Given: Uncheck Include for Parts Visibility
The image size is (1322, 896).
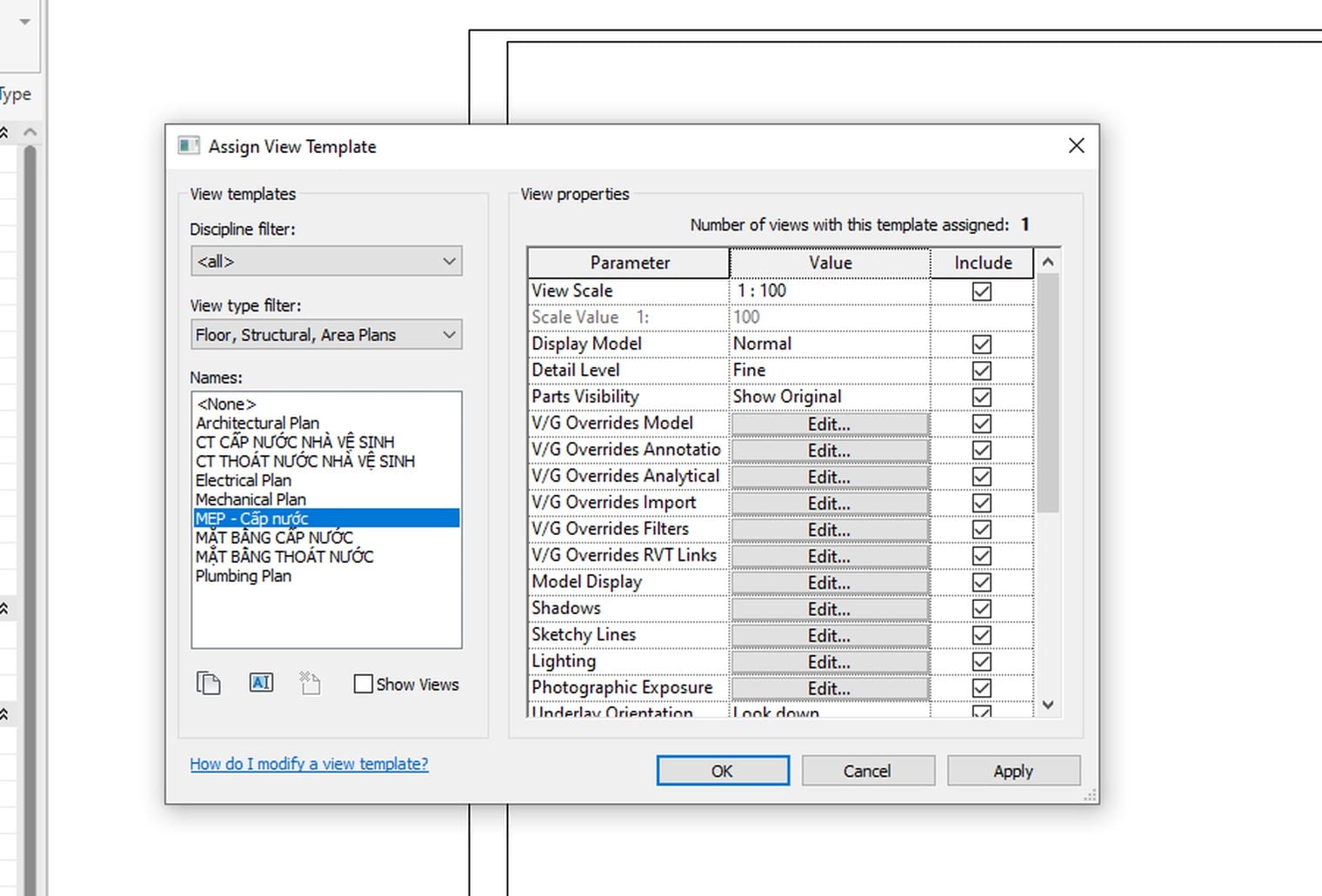Looking at the screenshot, I should (x=982, y=398).
